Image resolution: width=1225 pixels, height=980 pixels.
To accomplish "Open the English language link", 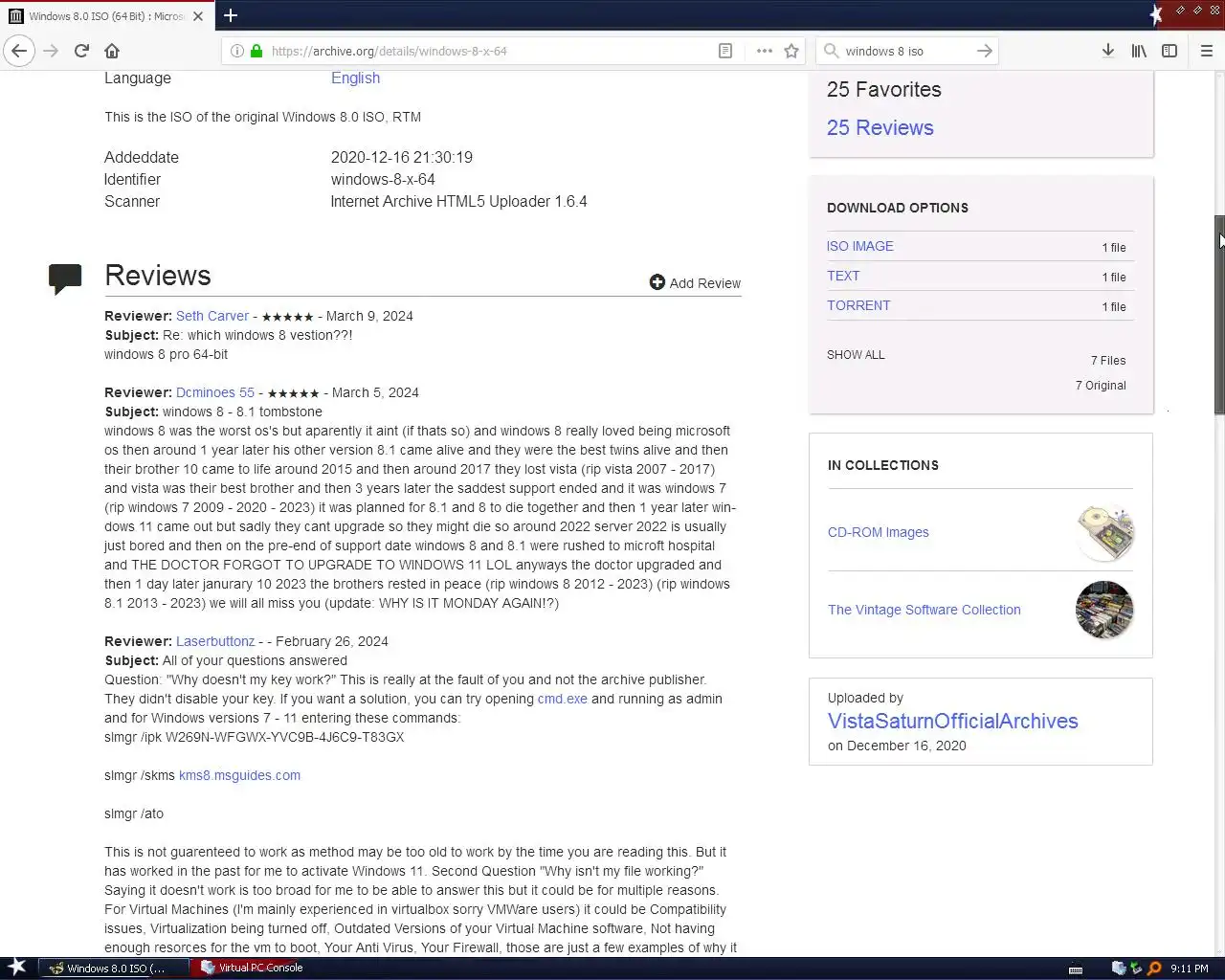I will coord(355,78).
